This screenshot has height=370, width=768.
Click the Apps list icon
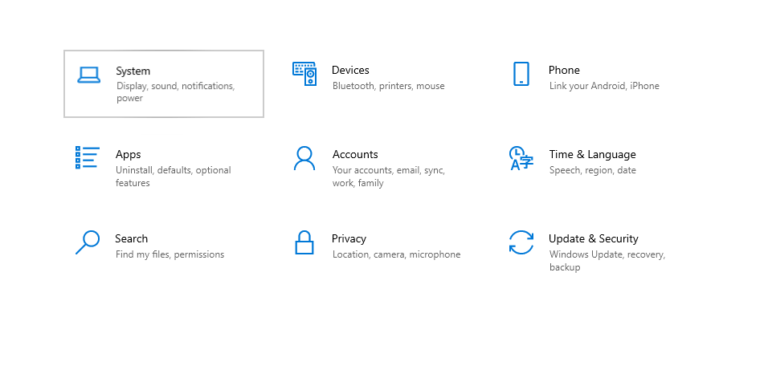click(x=87, y=158)
